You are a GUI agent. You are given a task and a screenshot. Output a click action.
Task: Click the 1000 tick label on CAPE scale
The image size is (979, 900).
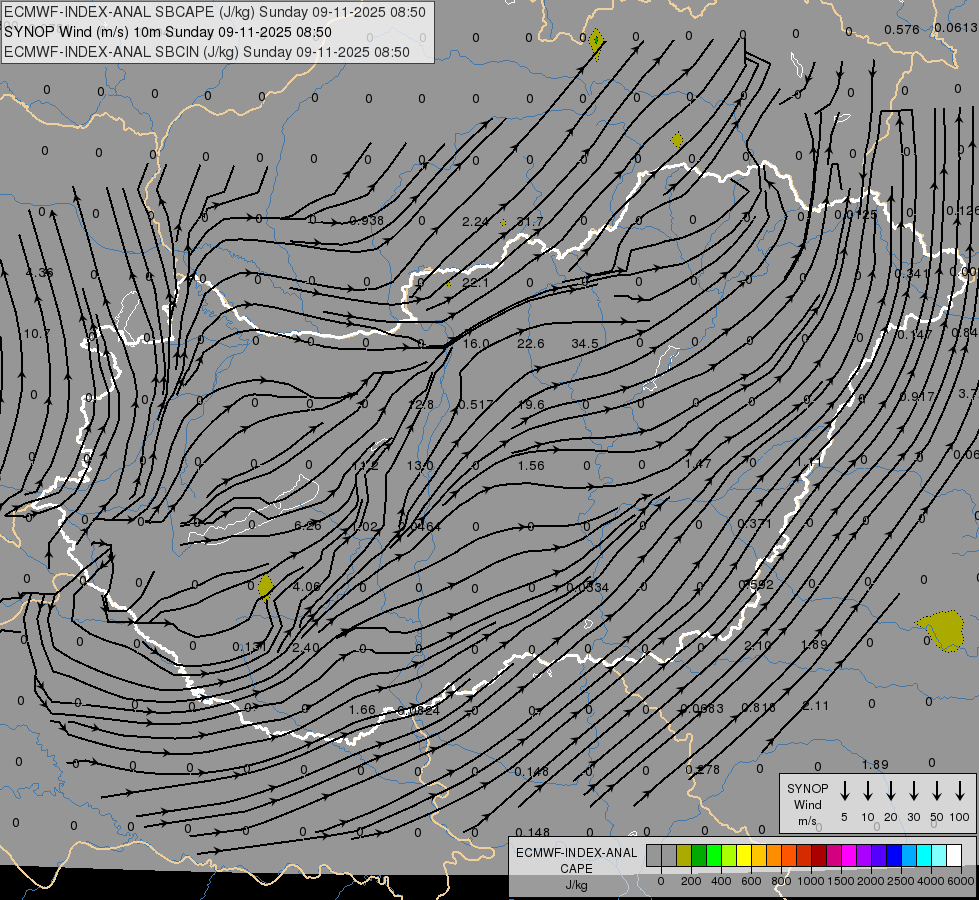810,881
